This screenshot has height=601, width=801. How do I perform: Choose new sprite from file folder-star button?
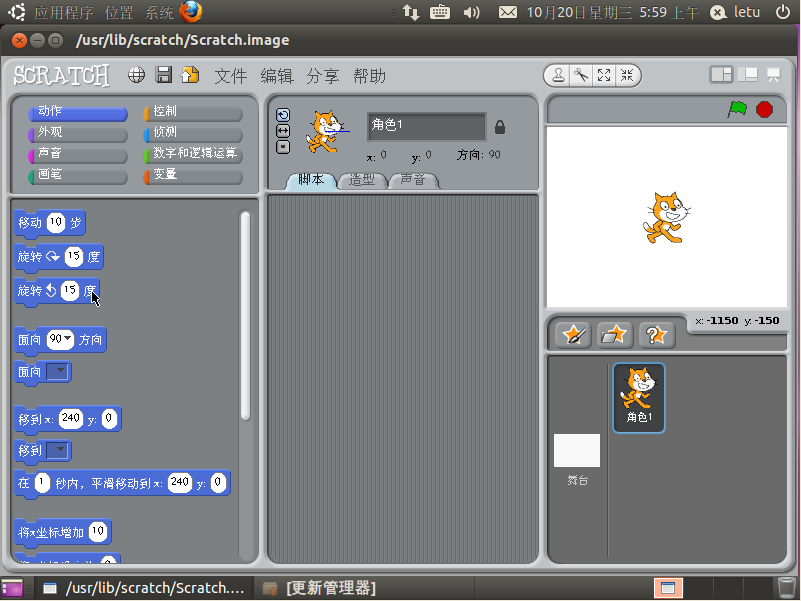coord(614,334)
